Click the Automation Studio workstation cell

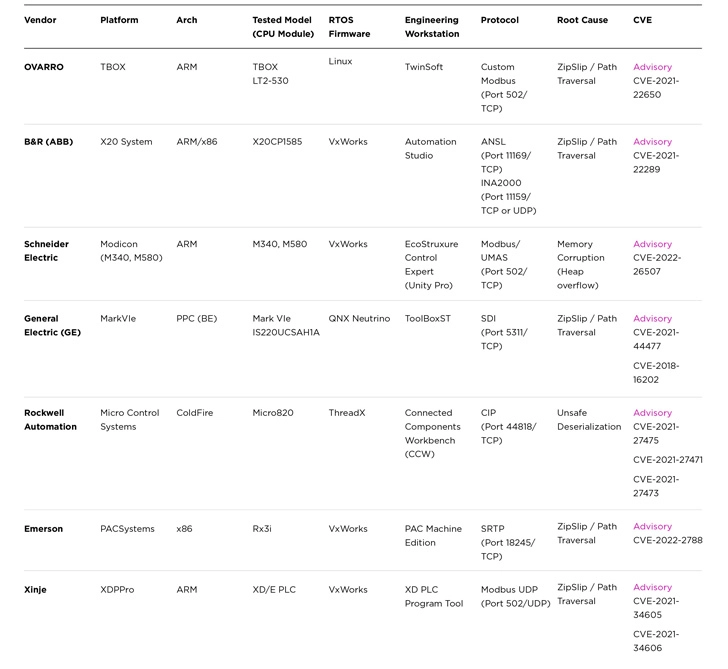[x=430, y=149]
